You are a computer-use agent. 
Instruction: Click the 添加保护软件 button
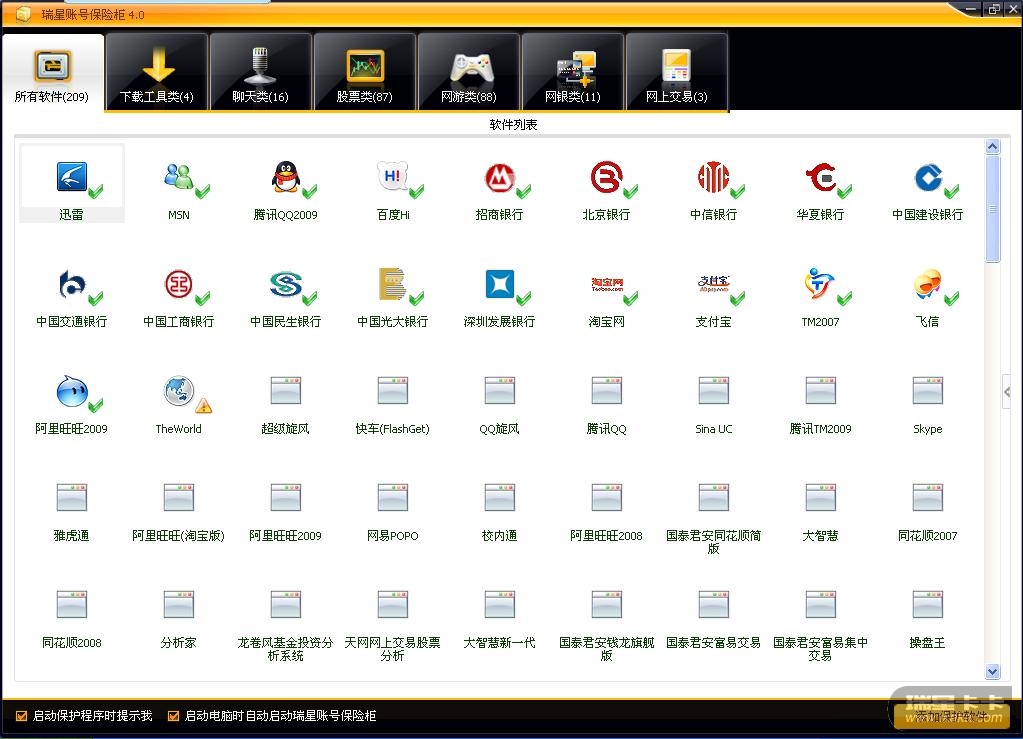[x=951, y=716]
